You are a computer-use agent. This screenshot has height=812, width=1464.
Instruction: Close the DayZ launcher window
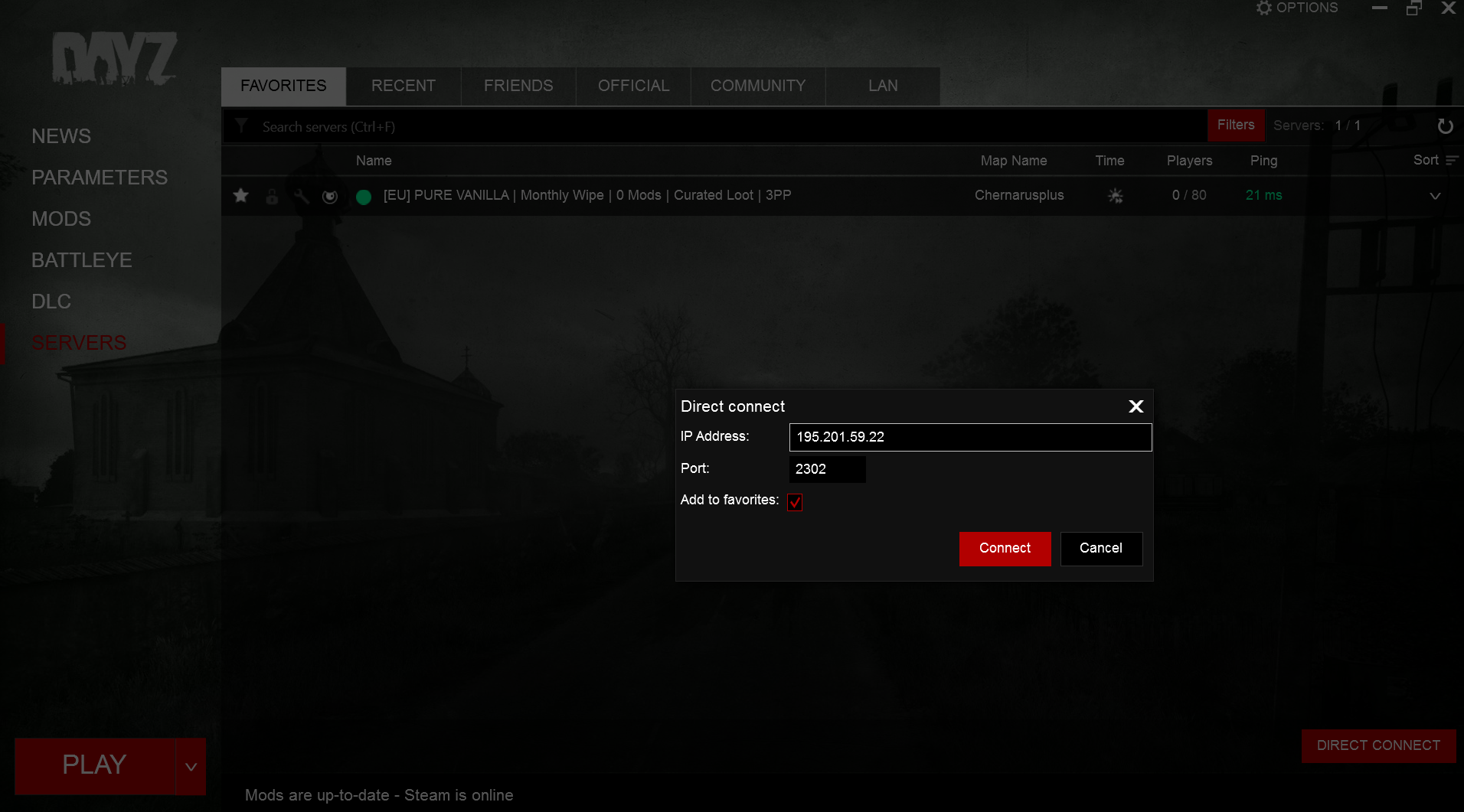coord(1449,8)
